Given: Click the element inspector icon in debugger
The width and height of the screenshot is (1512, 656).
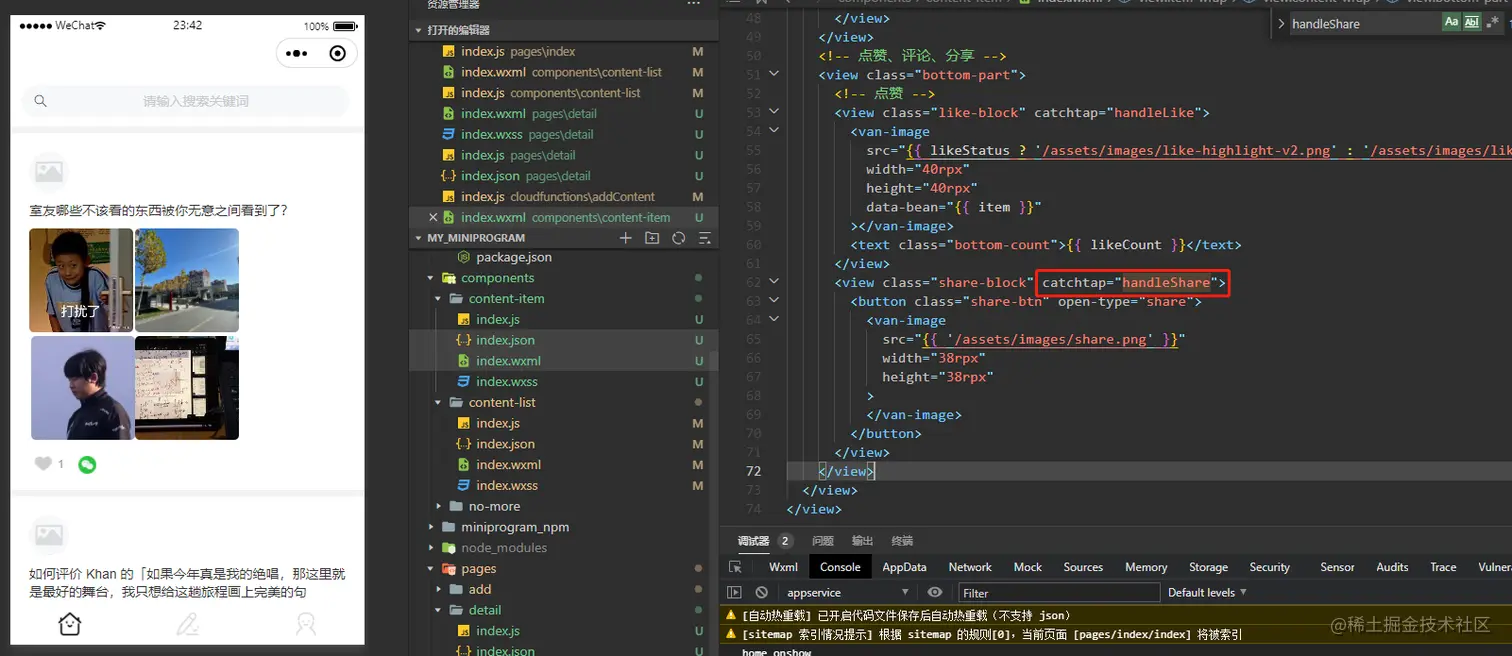Looking at the screenshot, I should (735, 567).
